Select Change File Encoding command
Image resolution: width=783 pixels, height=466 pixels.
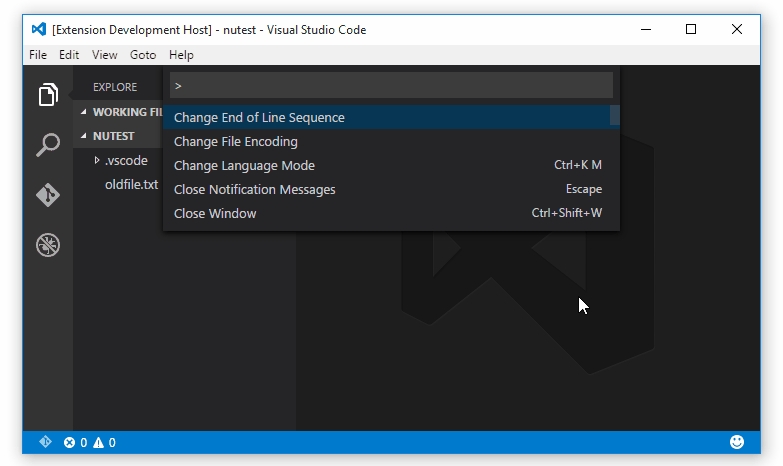point(236,141)
